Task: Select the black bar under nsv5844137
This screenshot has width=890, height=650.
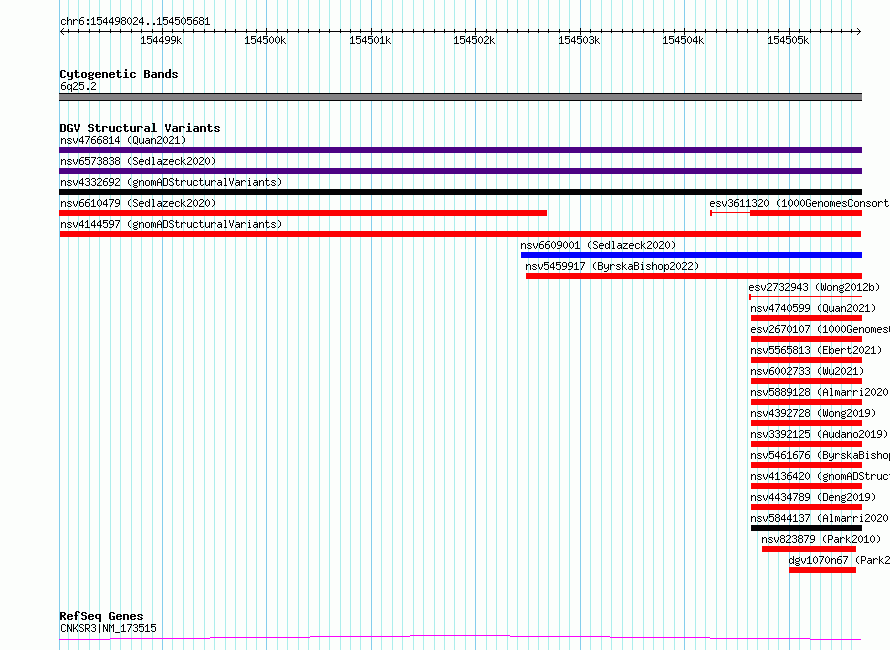Action: pos(806,529)
